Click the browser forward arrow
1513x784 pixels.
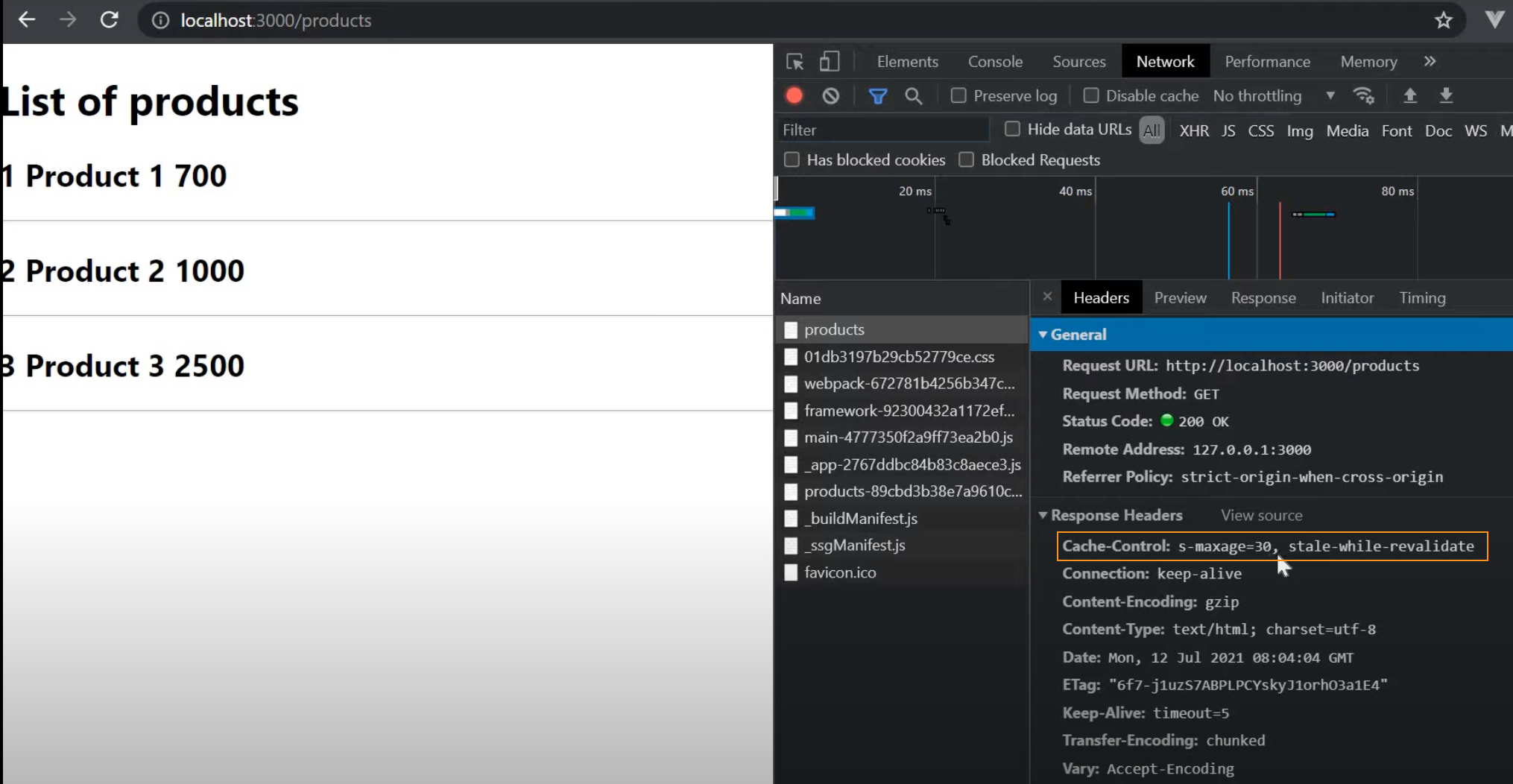click(68, 20)
